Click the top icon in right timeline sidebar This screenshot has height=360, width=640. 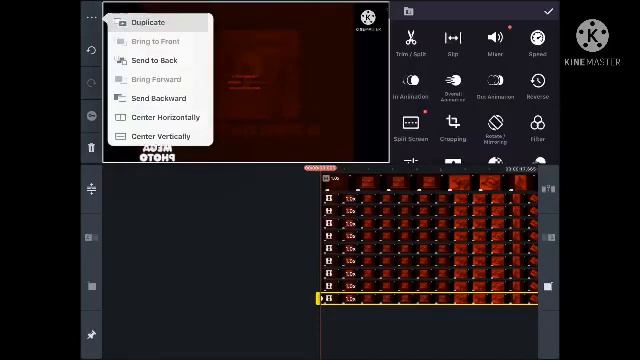pos(548,189)
